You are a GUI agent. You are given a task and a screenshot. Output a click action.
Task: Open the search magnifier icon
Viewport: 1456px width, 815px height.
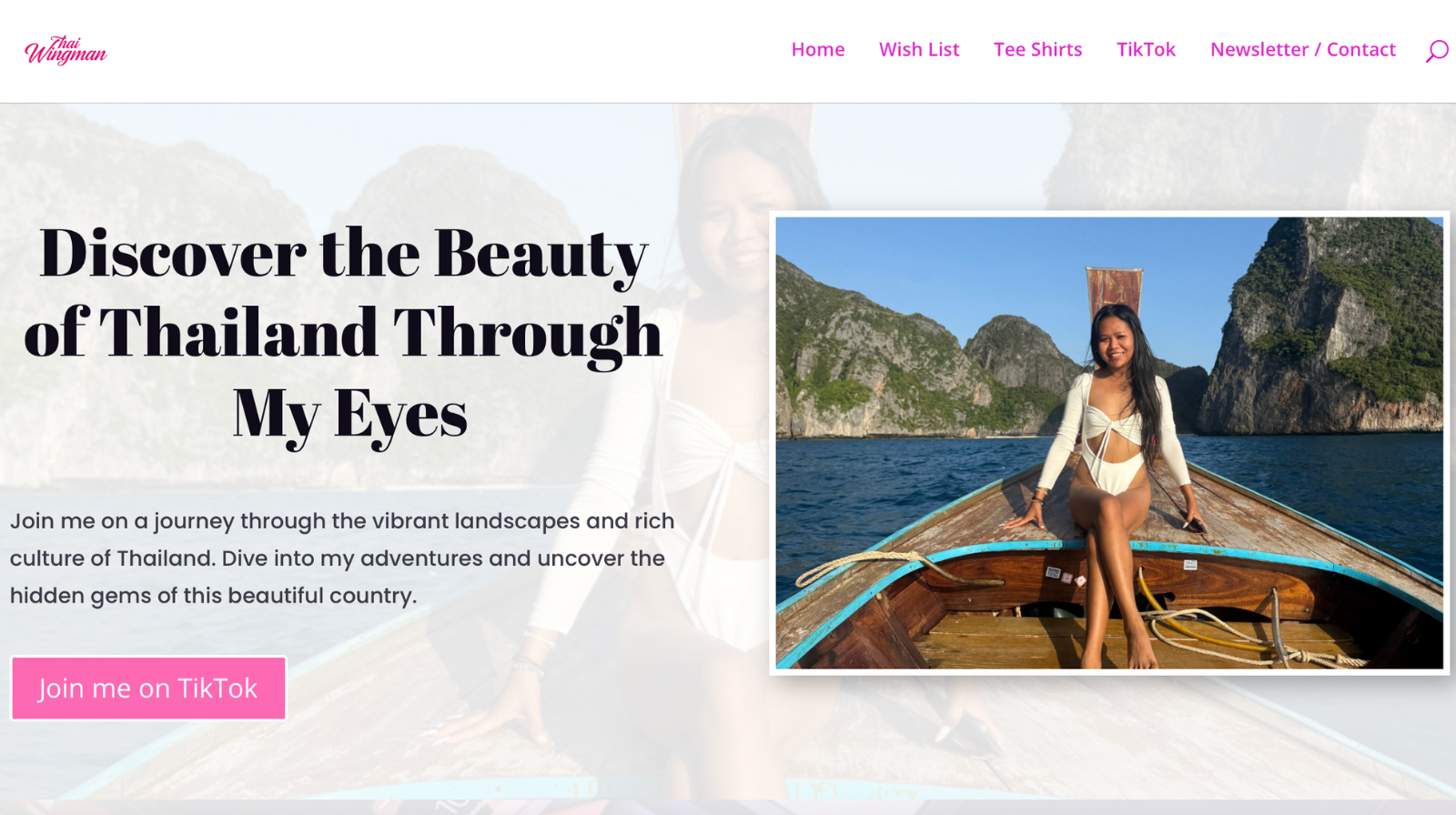[x=1437, y=51]
